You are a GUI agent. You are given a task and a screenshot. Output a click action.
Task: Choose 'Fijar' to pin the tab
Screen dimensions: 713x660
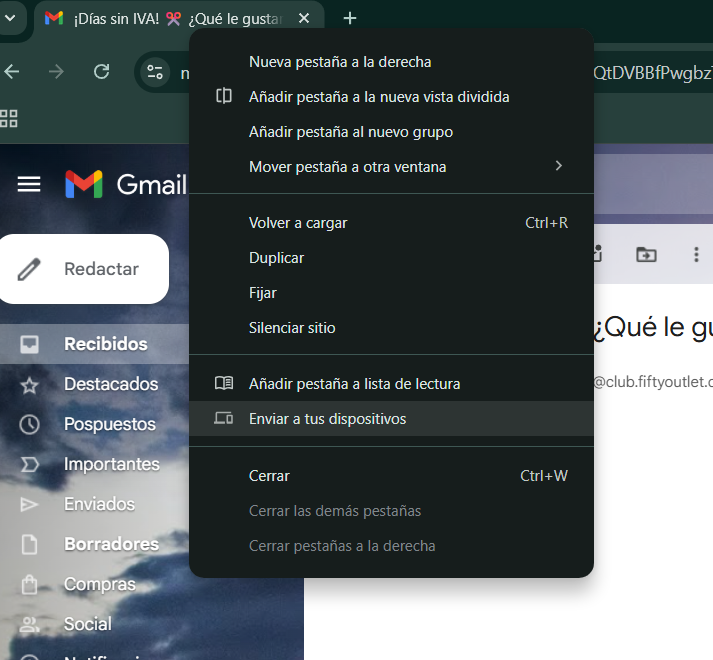click(263, 293)
